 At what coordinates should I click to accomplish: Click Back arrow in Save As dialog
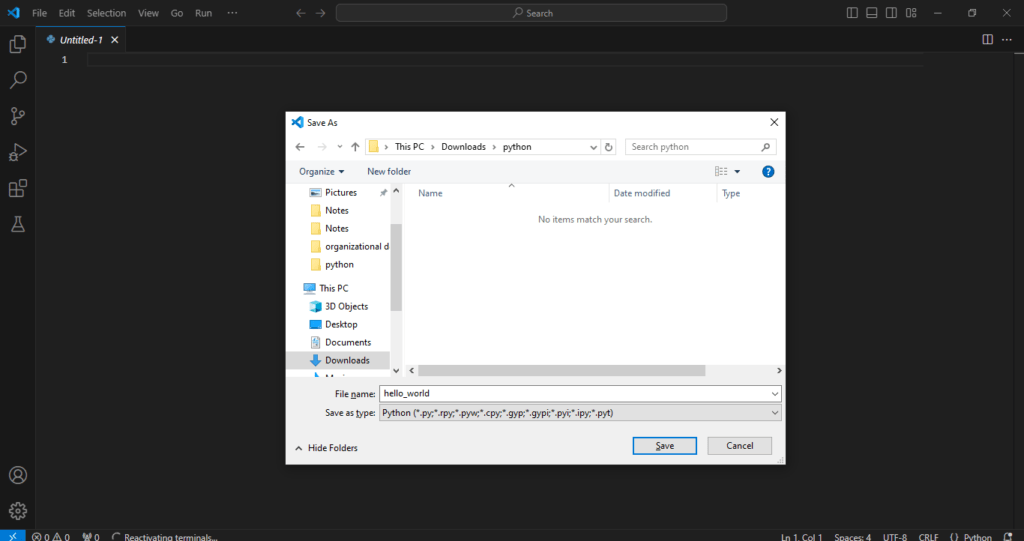pyautogui.click(x=300, y=147)
